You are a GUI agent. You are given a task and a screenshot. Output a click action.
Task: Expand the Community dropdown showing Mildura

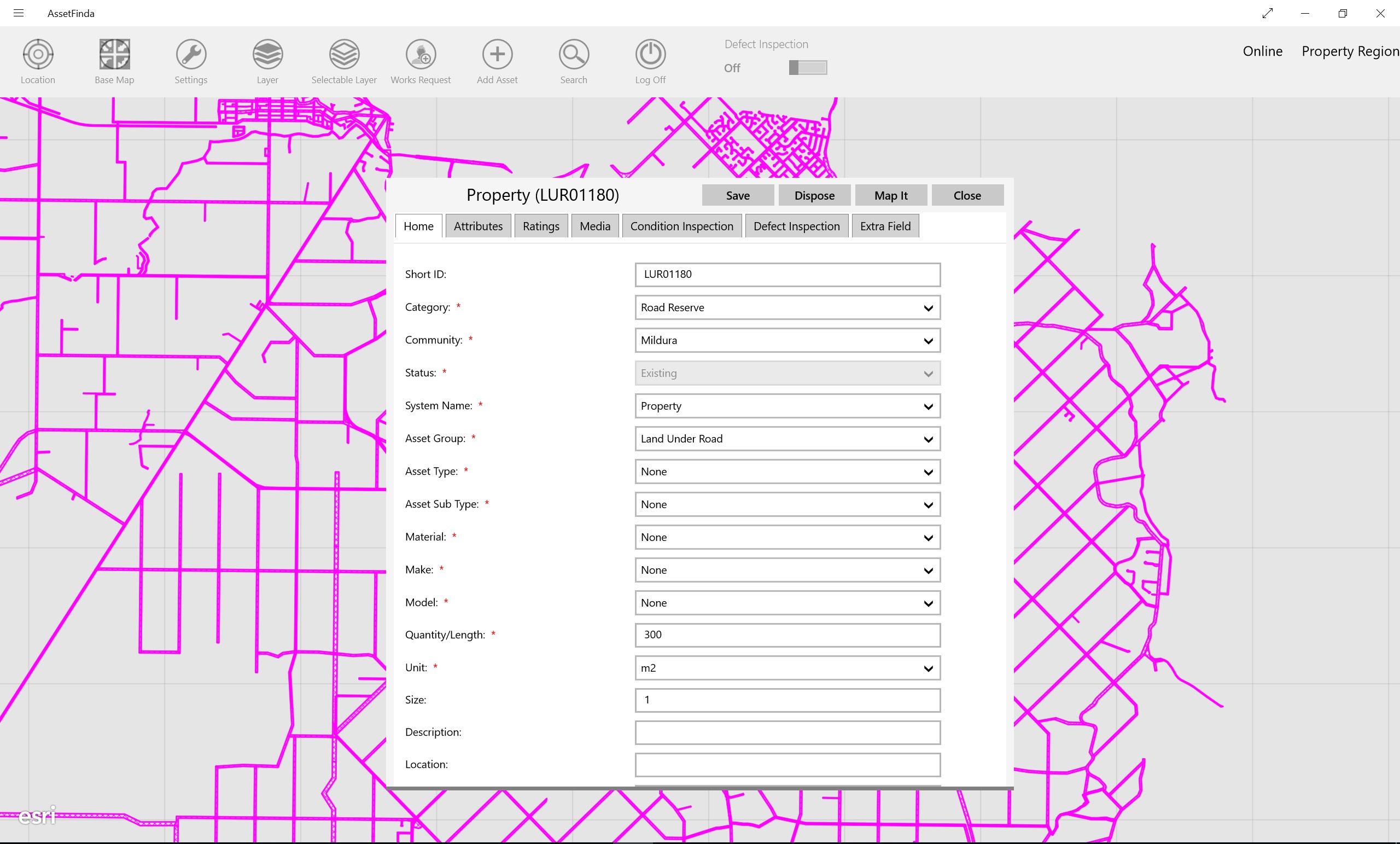[787, 340]
